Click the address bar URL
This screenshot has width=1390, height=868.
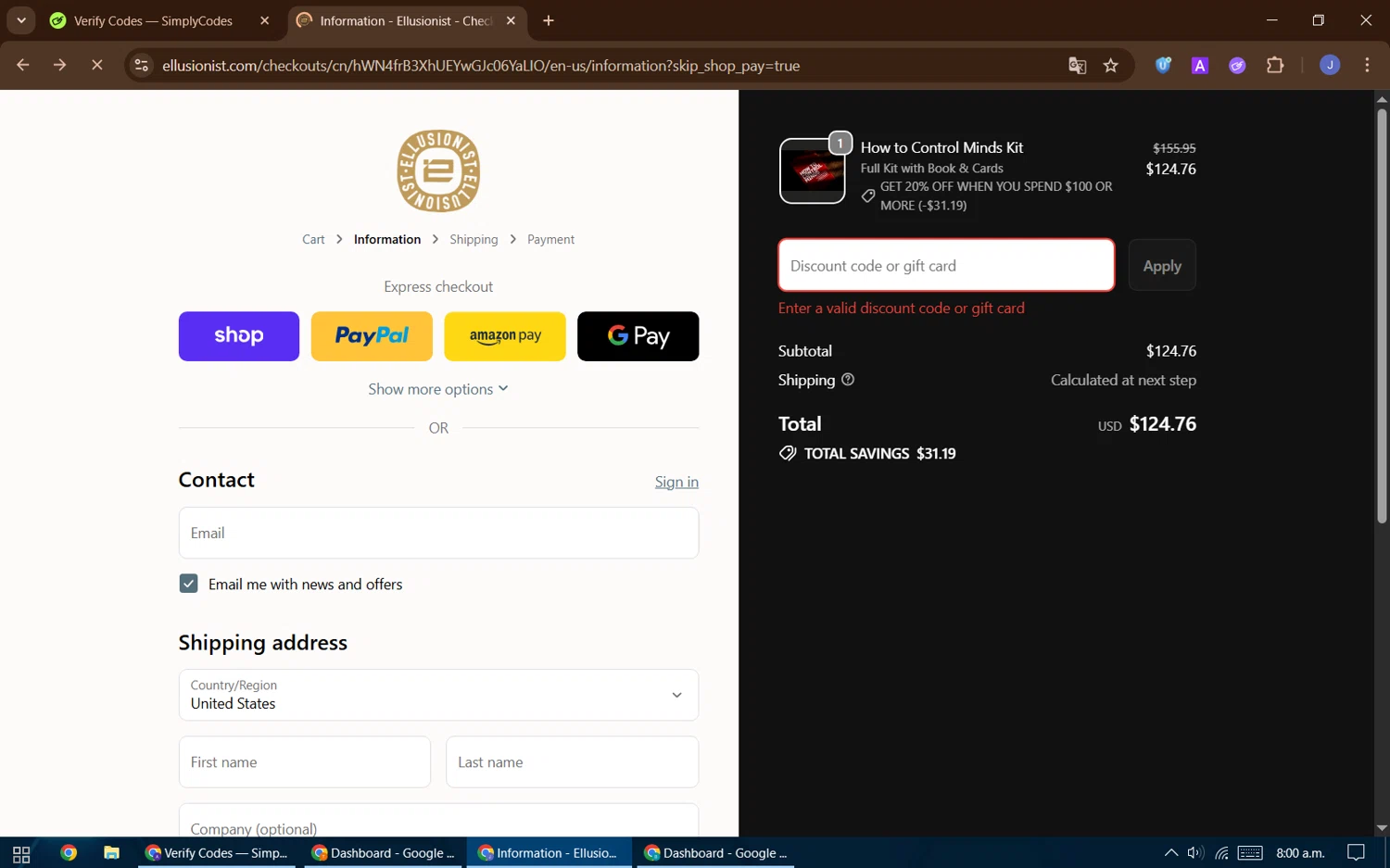[x=481, y=66]
